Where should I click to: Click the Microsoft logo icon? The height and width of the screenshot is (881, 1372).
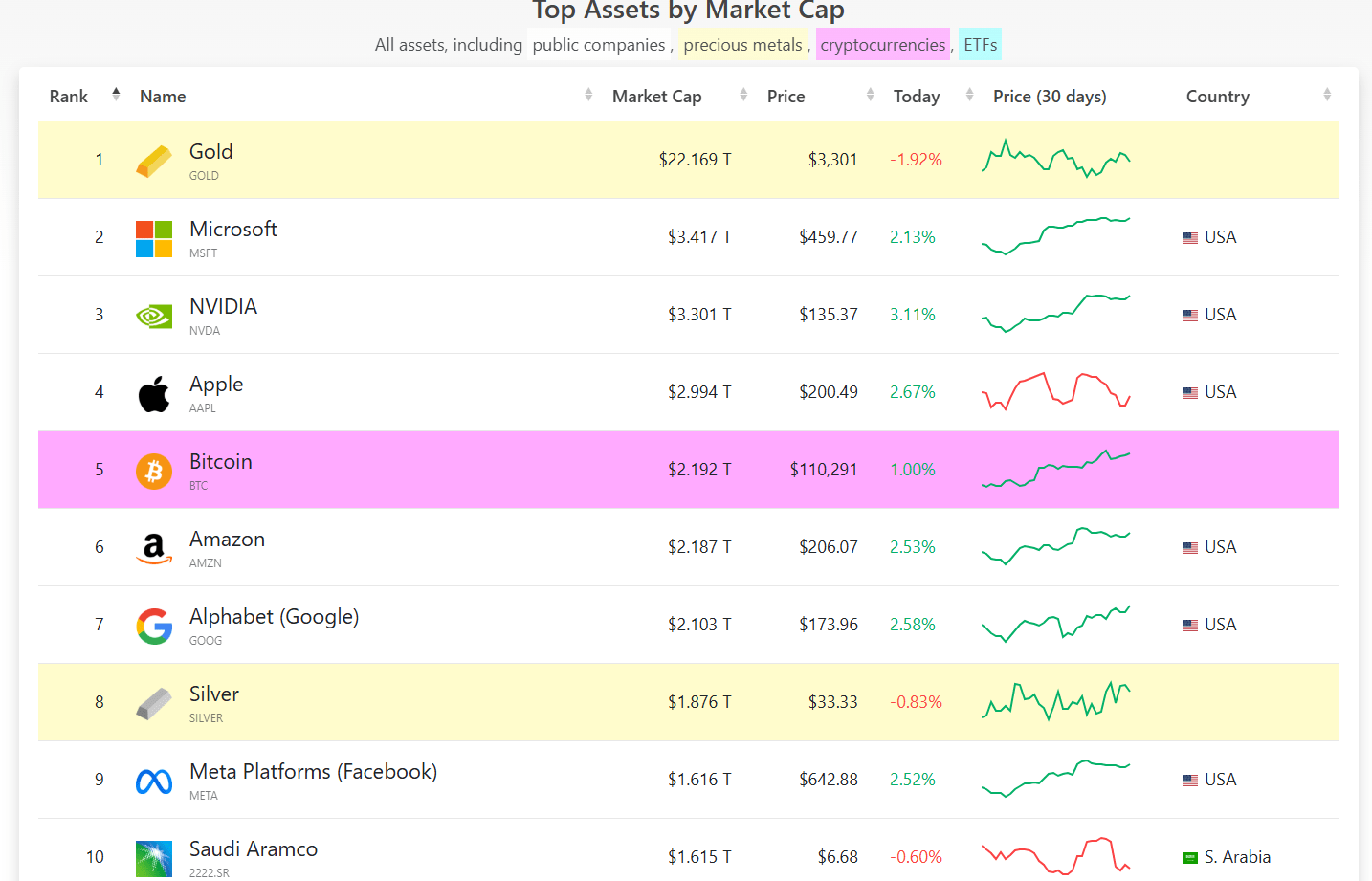(x=153, y=239)
